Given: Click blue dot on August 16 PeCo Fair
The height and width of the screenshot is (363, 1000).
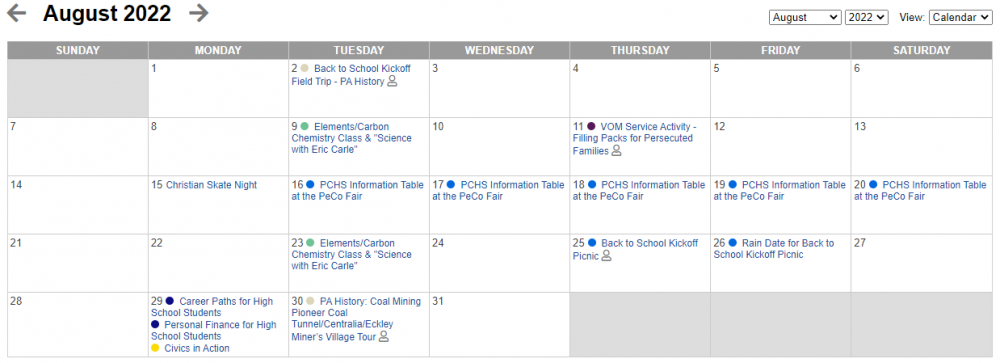Looking at the screenshot, I should (311, 184).
